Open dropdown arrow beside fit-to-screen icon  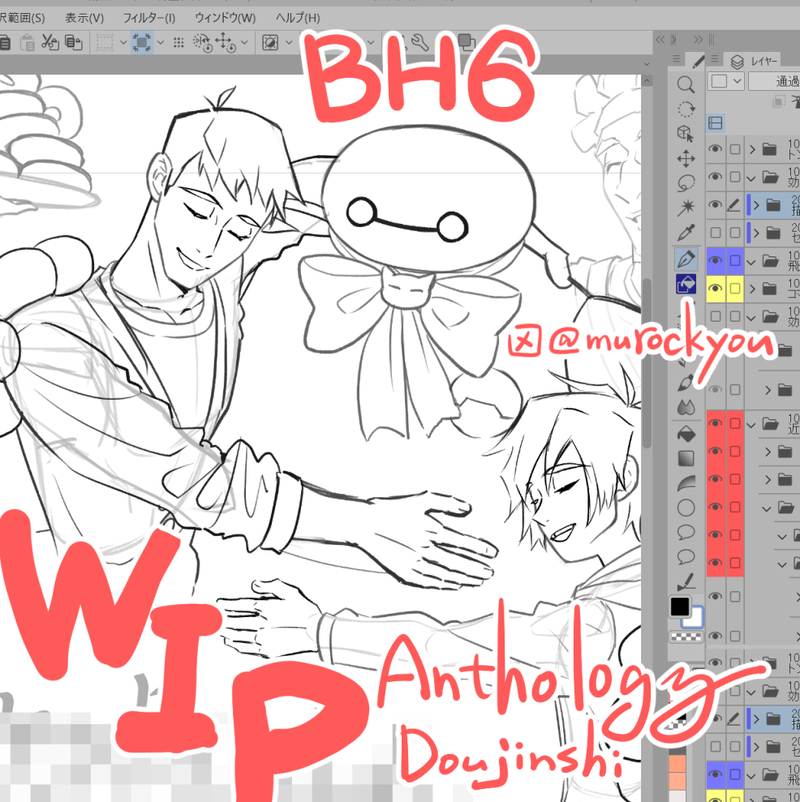point(161,42)
